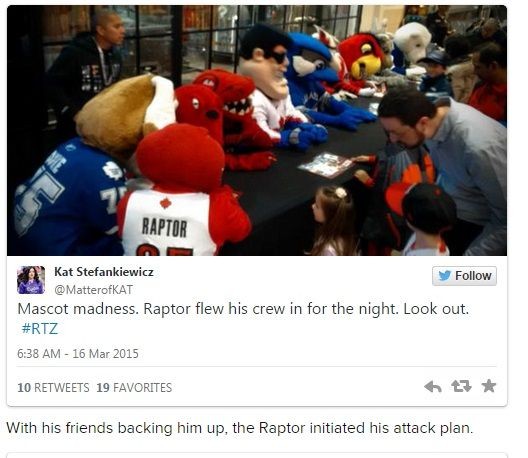View the 10 RETWEETS list

click(53, 388)
